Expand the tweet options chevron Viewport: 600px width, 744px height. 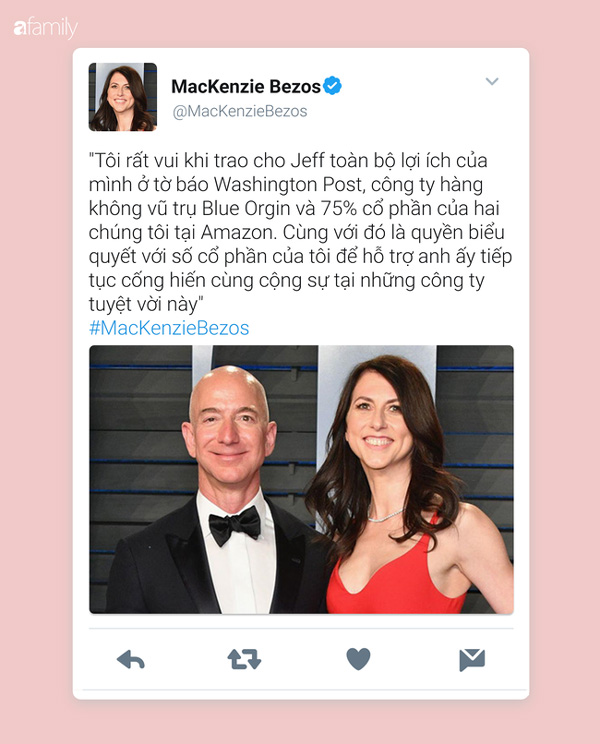(492, 81)
